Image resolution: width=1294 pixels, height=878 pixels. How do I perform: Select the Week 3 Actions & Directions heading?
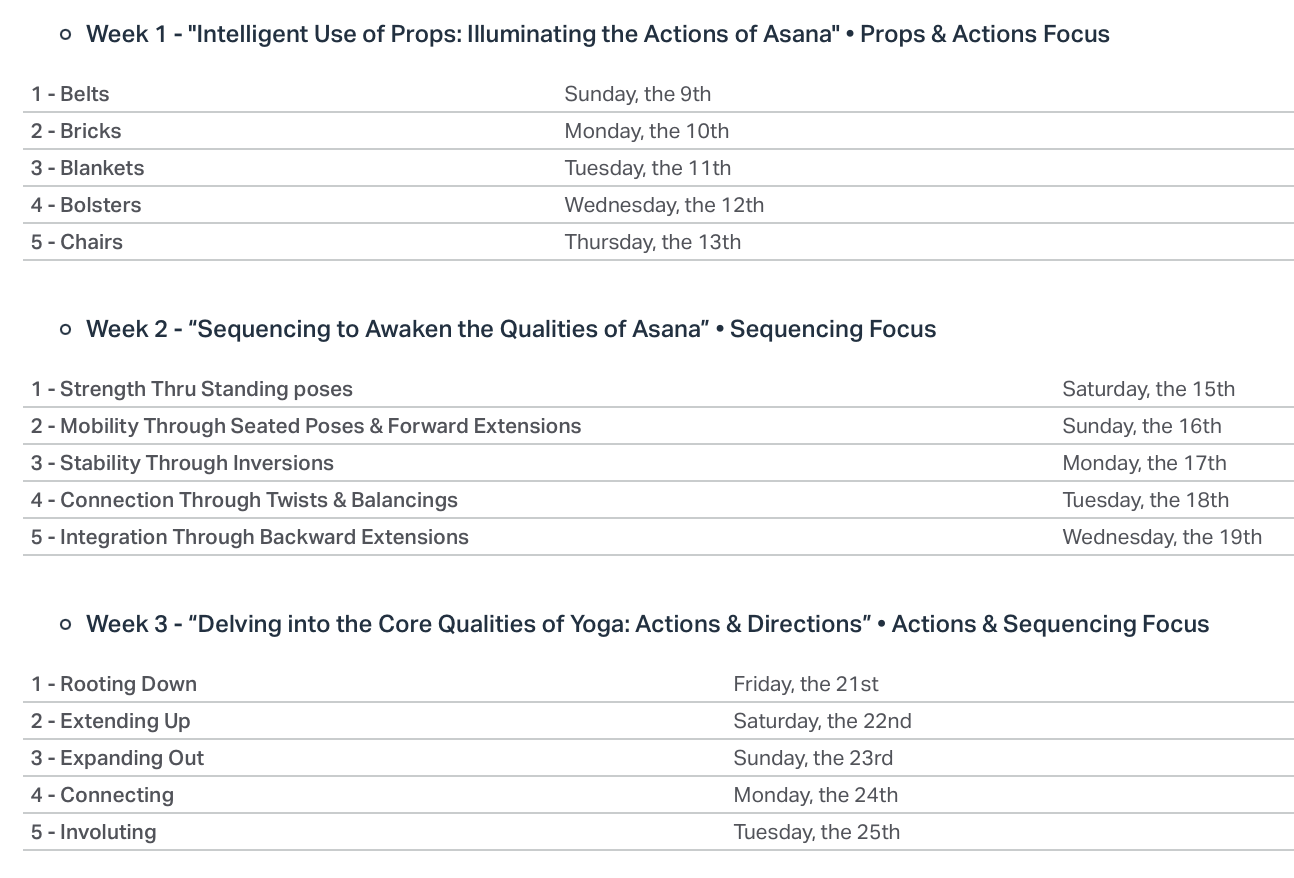[647, 624]
